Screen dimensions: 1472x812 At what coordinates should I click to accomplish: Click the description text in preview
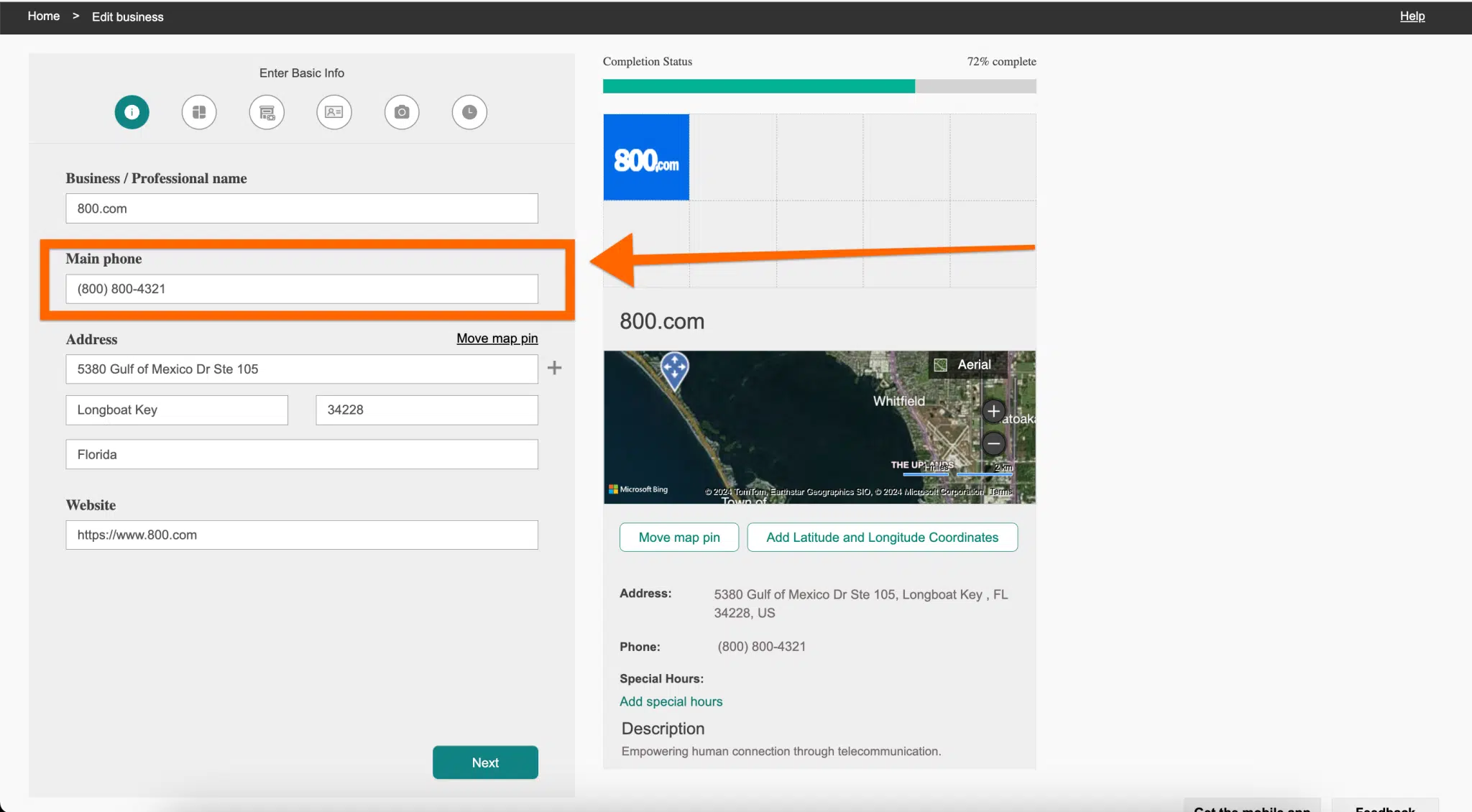[x=781, y=752]
